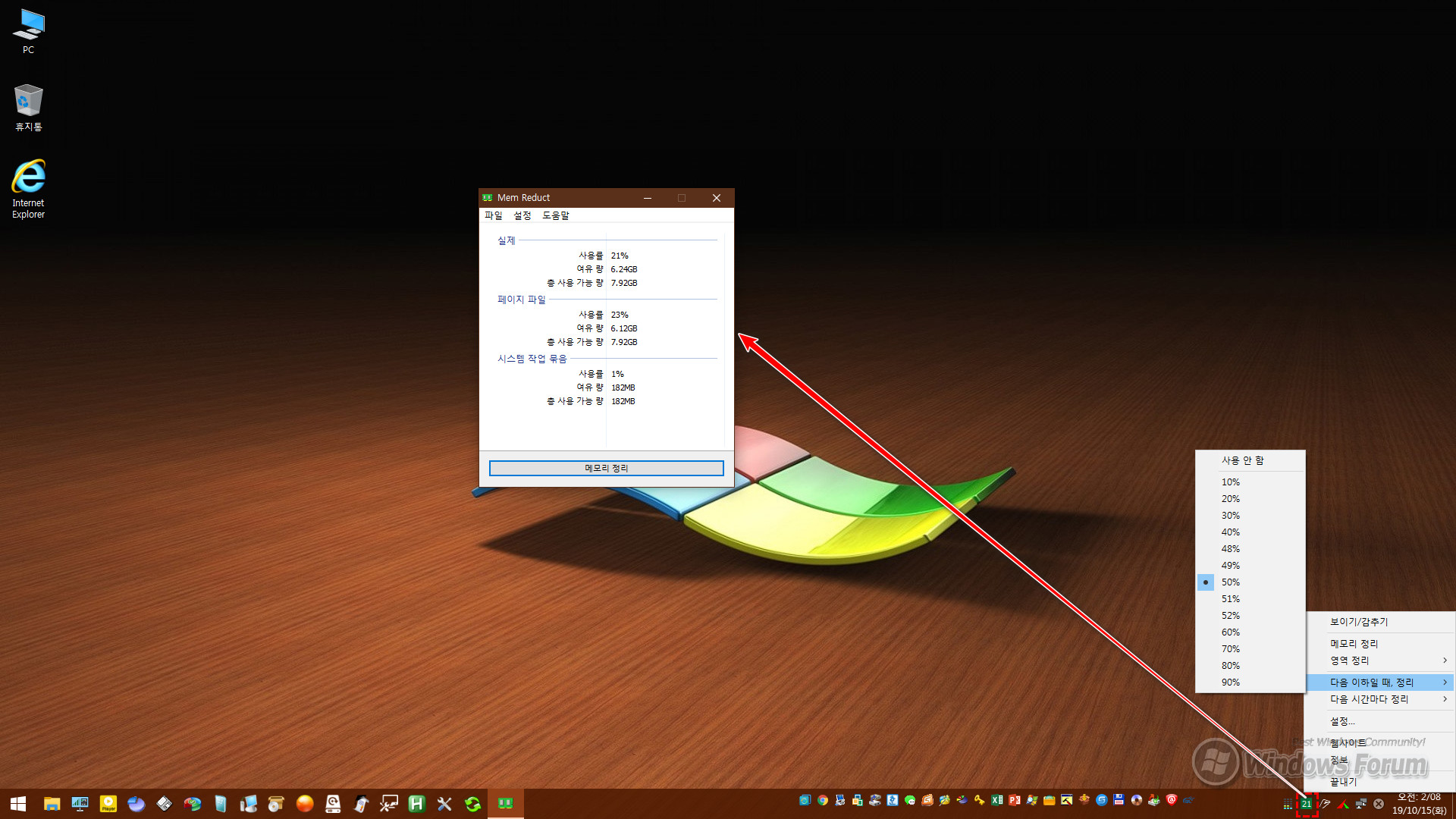The image size is (1456, 819).
Task: Expand the 다음 시간마다 정리 submenu
Action: [x=1380, y=699]
